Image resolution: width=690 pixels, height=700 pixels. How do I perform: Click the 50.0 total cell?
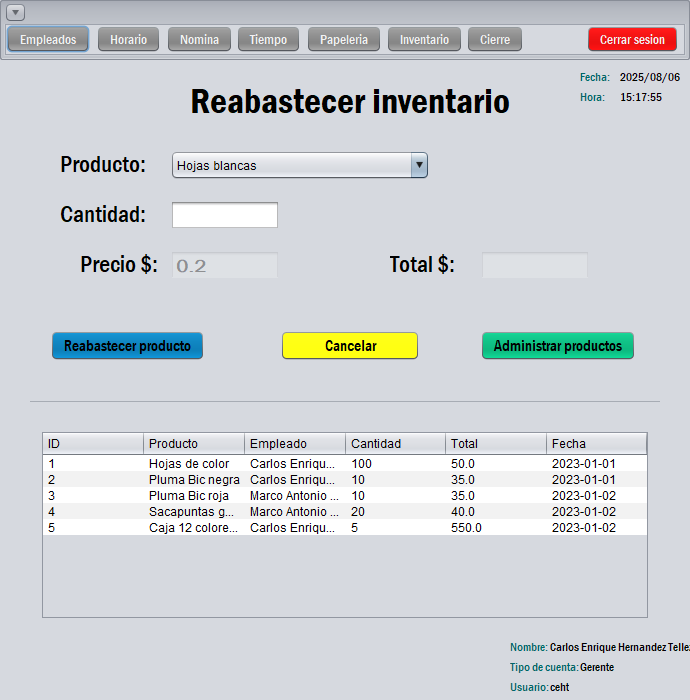click(496, 463)
